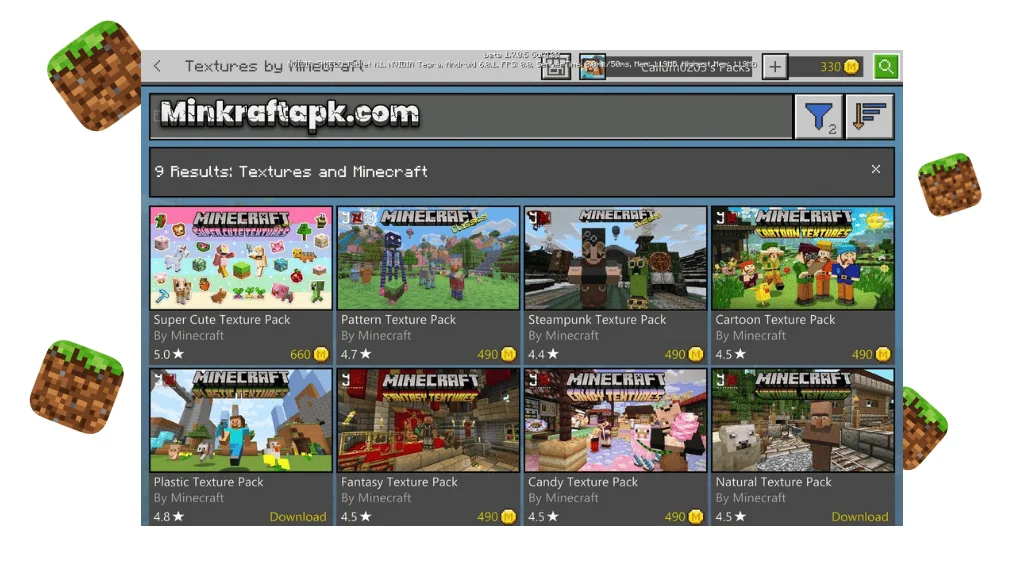Image resolution: width=1024 pixels, height=576 pixels.
Task: Open Candy Texture Pack thumbnail
Action: [x=615, y=421]
